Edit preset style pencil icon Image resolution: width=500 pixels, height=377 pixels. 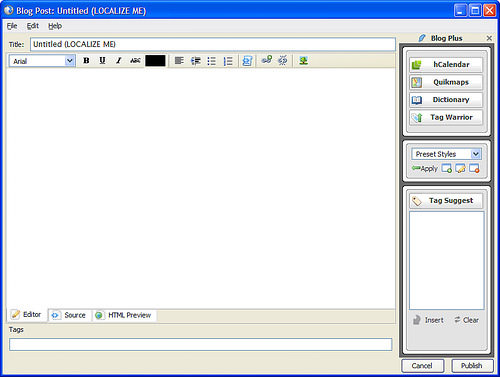pos(460,168)
